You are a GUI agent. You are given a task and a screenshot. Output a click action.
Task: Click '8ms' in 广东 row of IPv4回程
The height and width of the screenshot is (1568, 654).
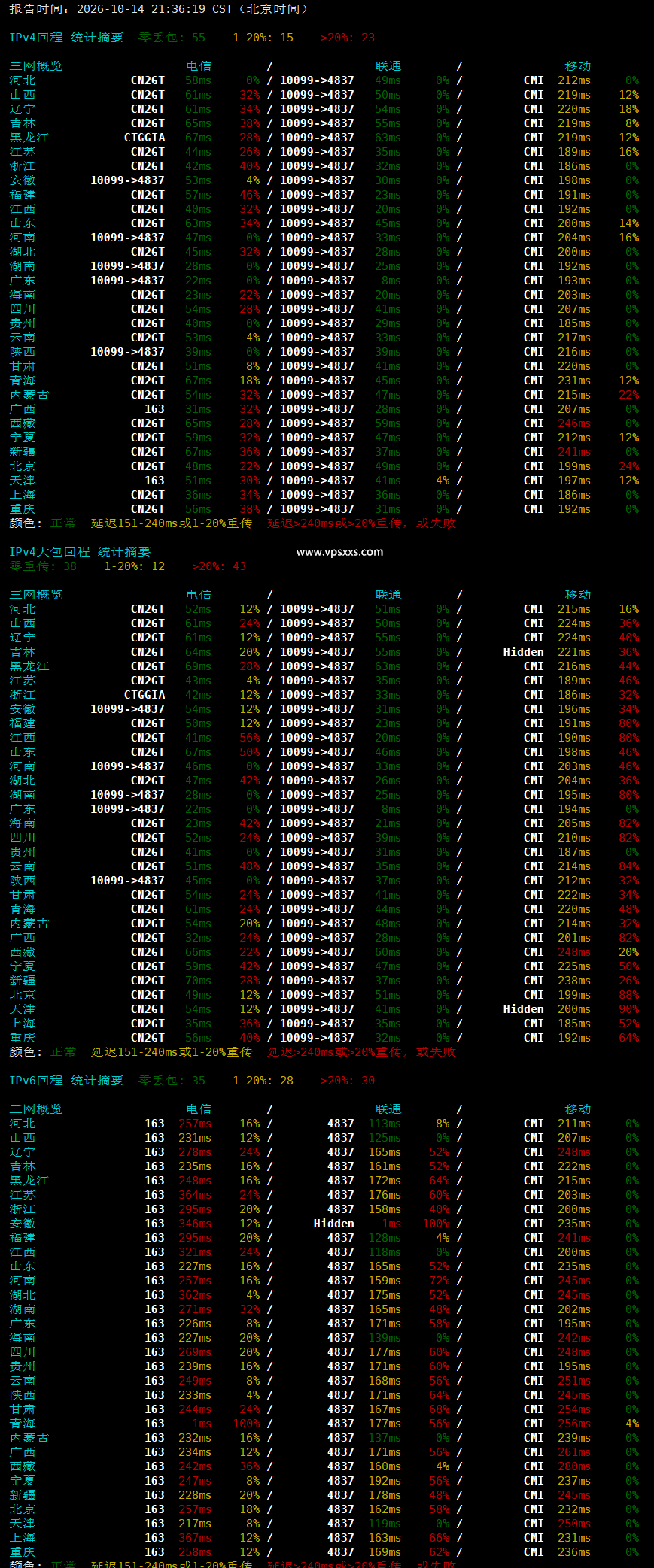tap(391, 281)
